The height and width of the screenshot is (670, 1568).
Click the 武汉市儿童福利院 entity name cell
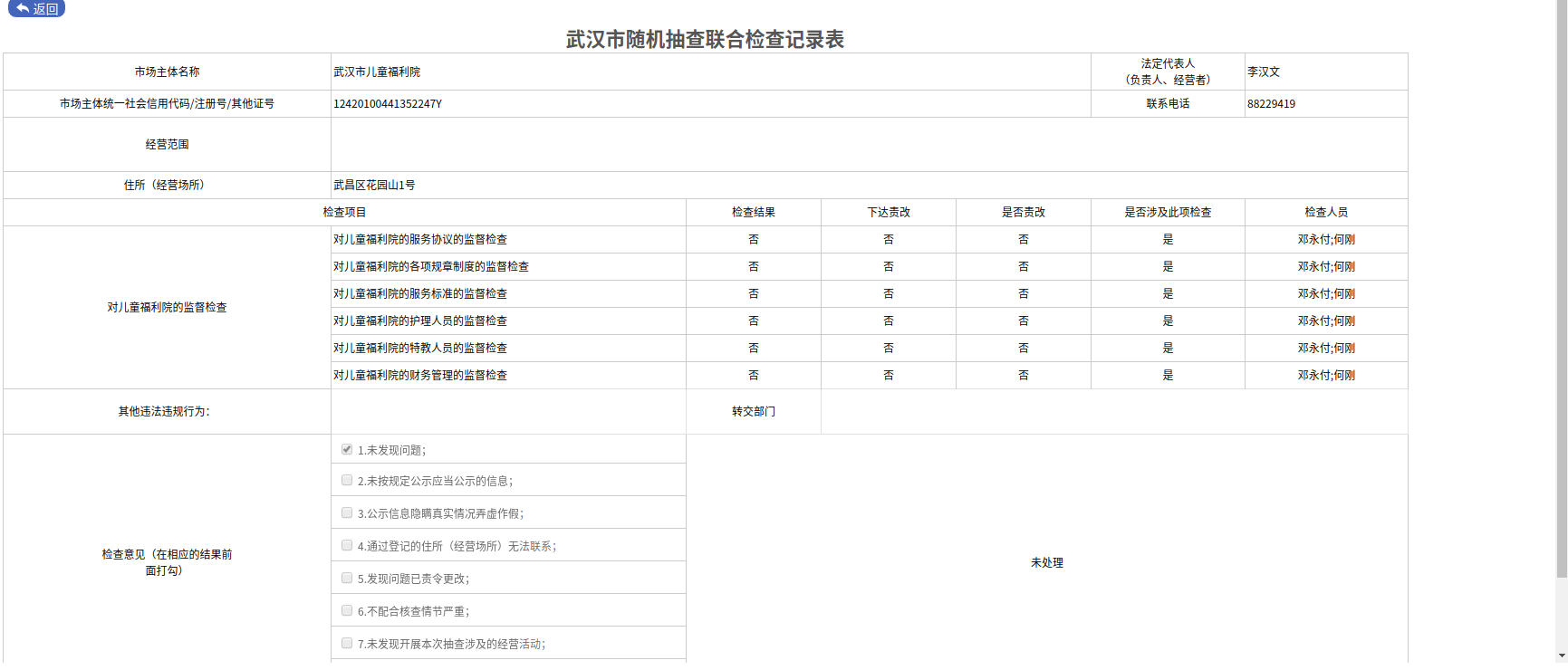377,72
